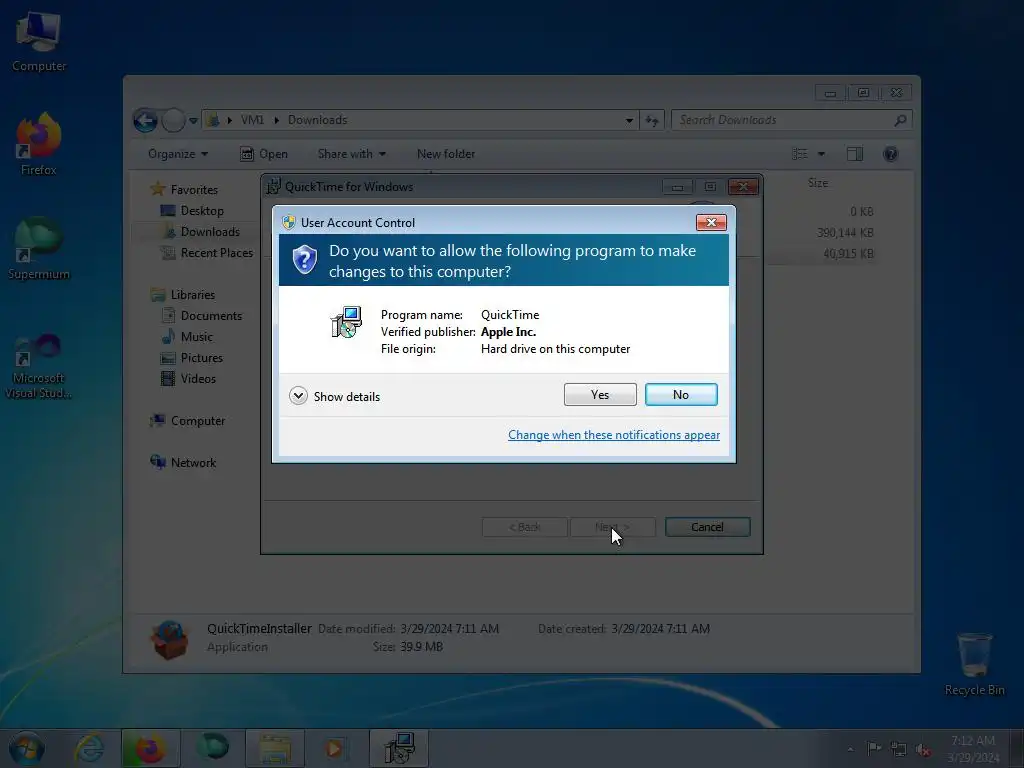Image resolution: width=1024 pixels, height=768 pixels.
Task: Click the change view icon
Action: pos(799,154)
